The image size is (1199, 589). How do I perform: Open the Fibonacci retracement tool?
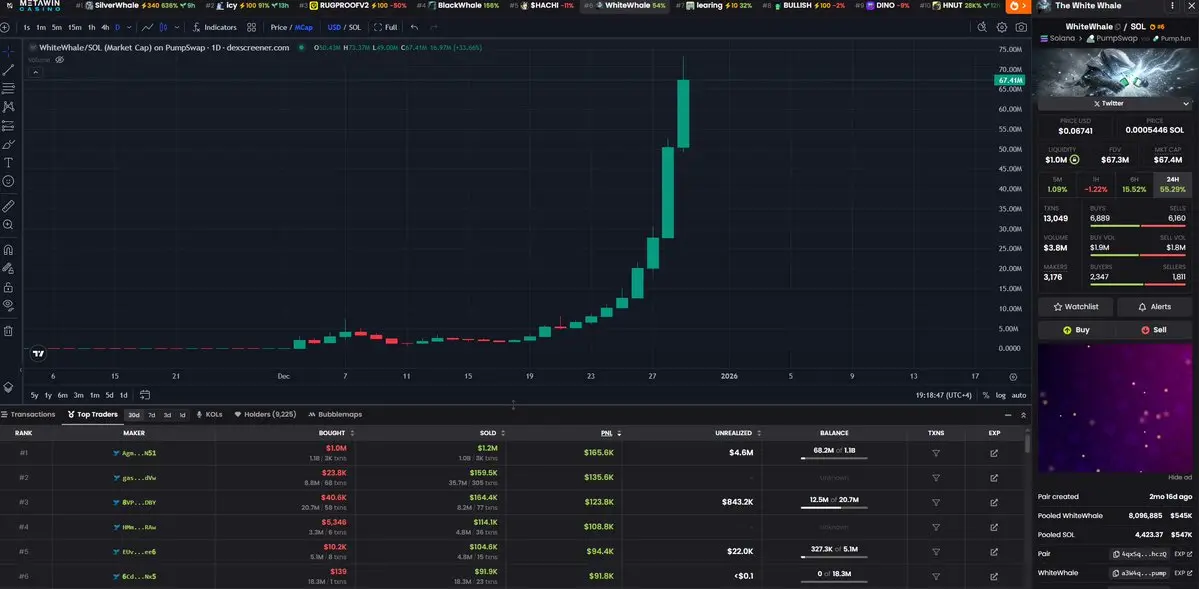[8, 88]
